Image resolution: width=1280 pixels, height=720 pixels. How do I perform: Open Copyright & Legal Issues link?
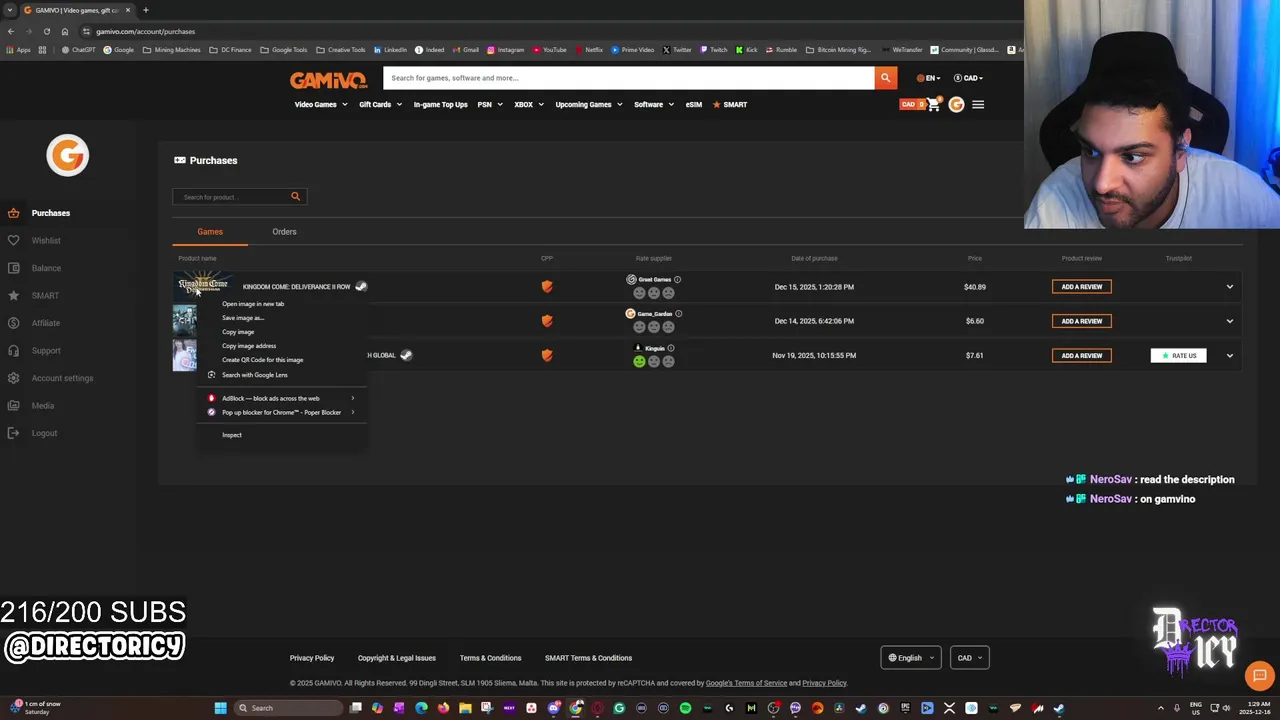397,658
